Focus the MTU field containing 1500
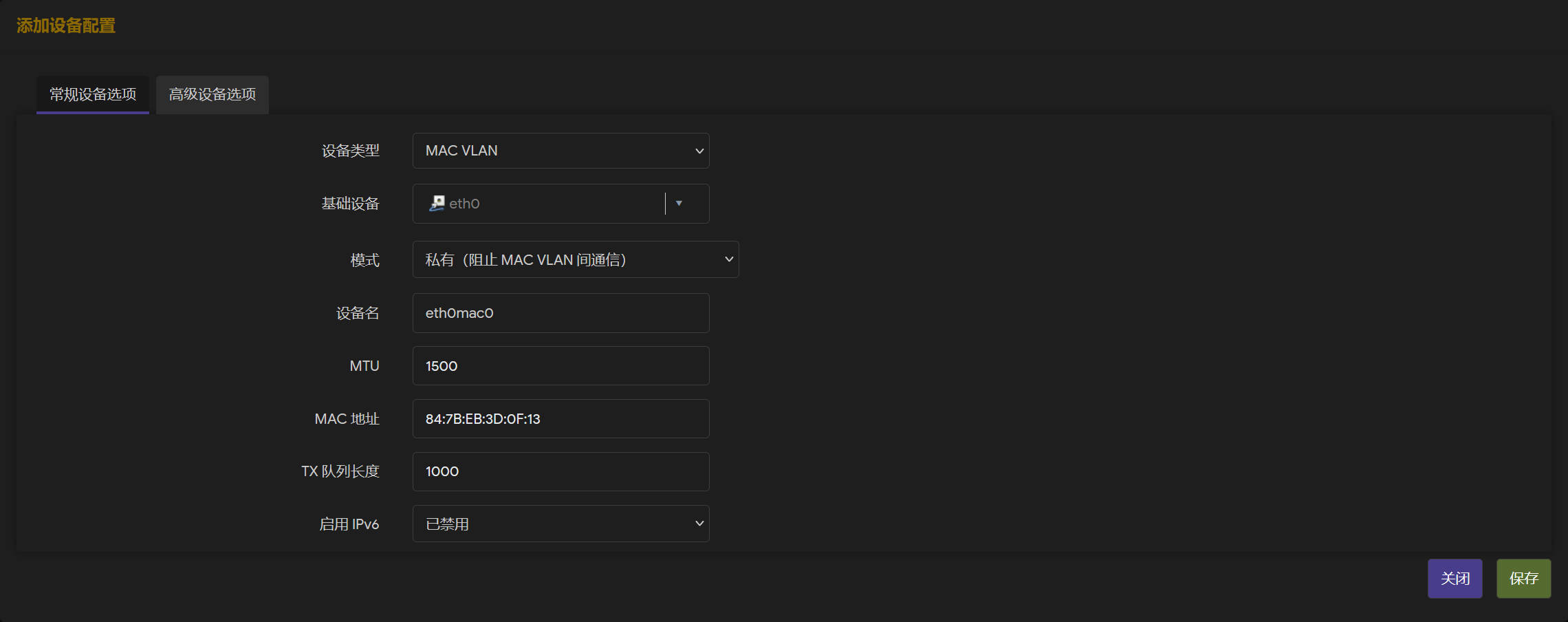This screenshot has width=1568, height=622. [x=560, y=366]
